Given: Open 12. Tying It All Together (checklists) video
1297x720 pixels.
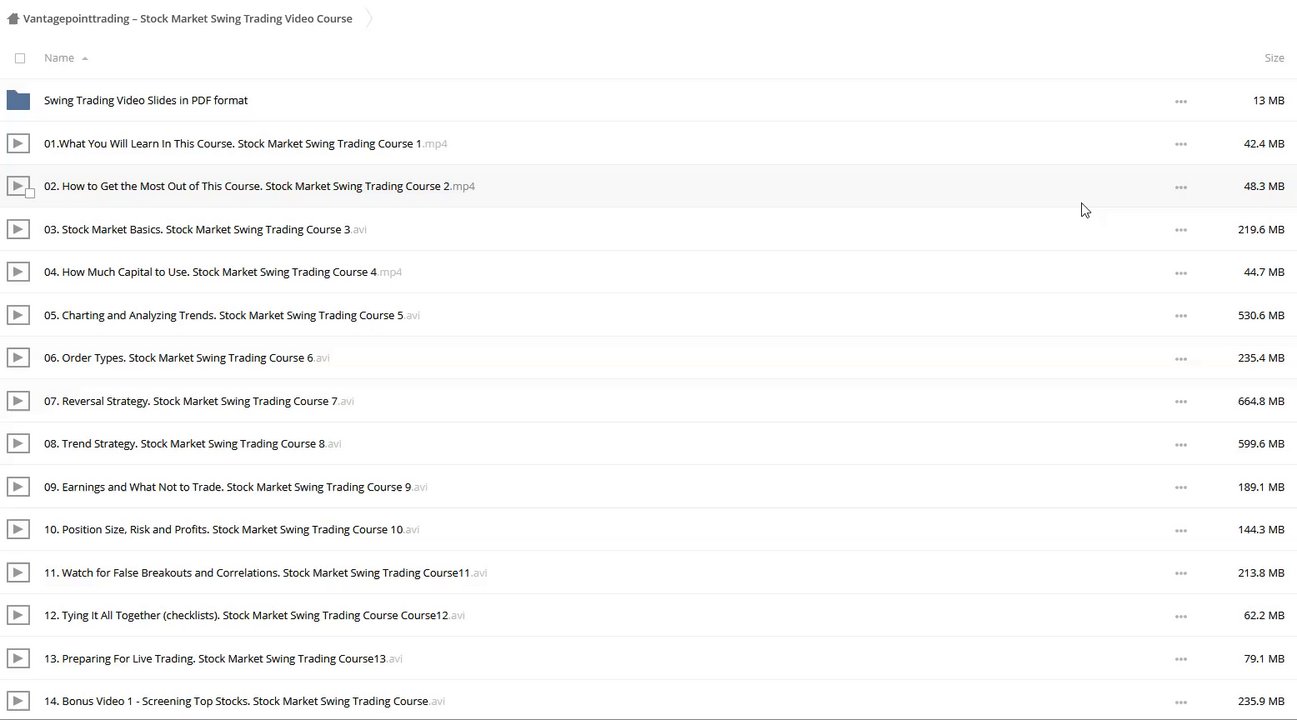Looking at the screenshot, I should coord(255,616).
